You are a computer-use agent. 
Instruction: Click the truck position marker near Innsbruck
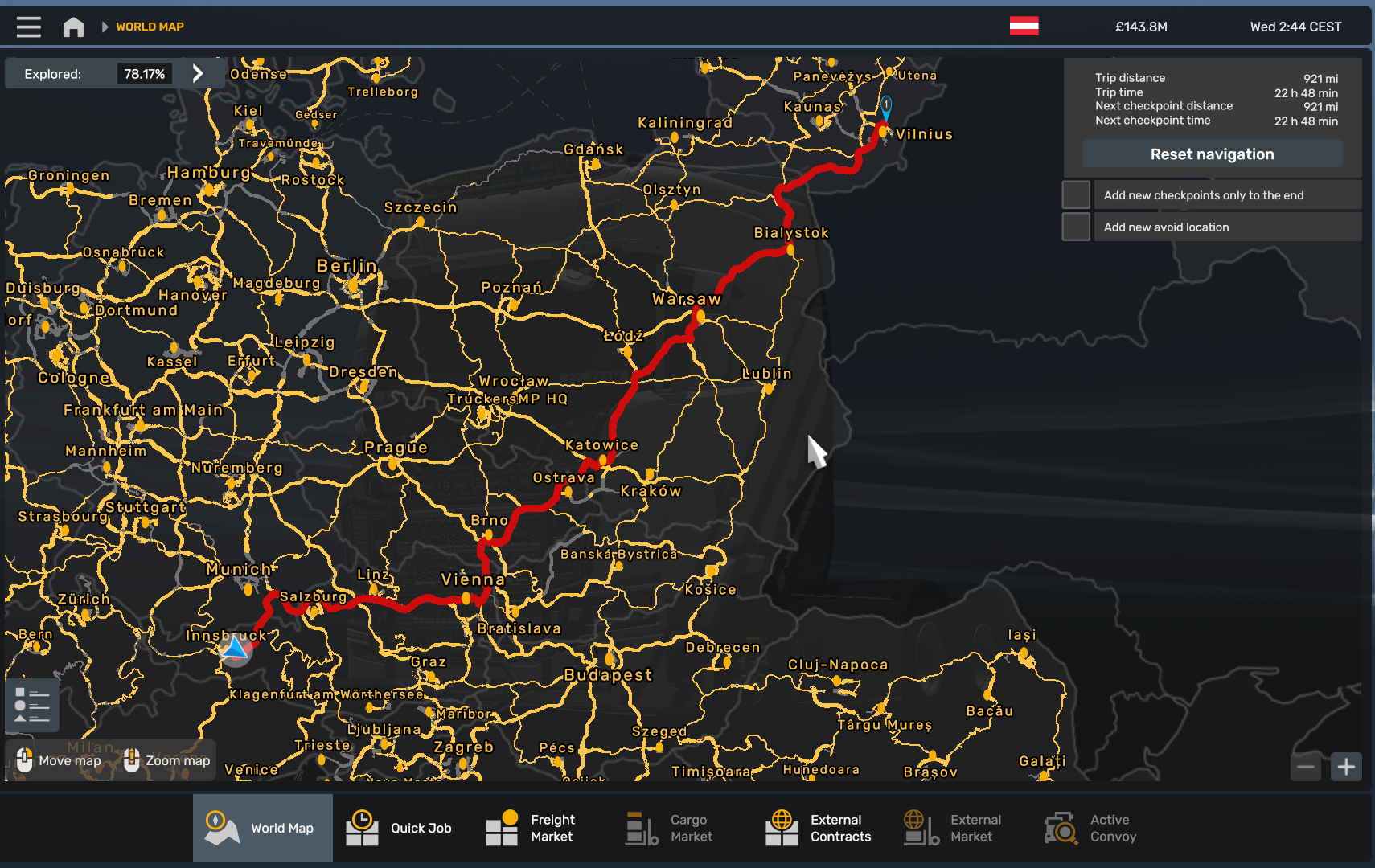[236, 649]
